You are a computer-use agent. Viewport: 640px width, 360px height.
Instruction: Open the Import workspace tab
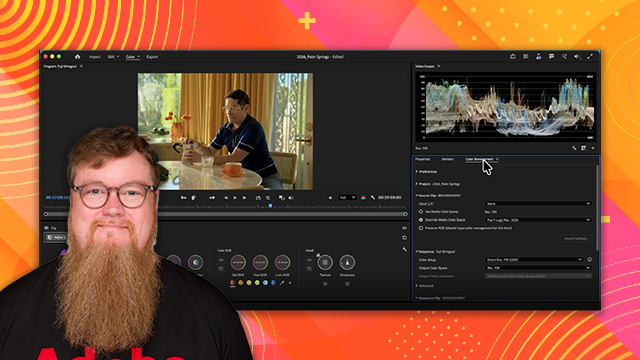pyautogui.click(x=95, y=57)
